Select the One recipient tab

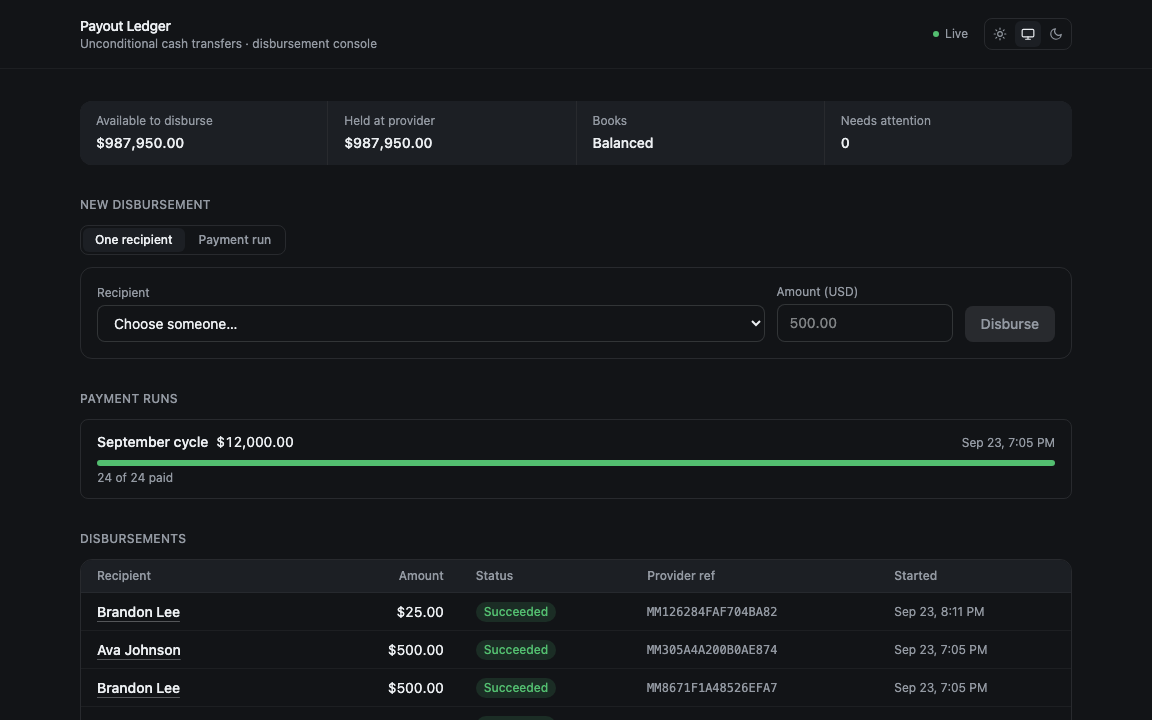(134, 240)
